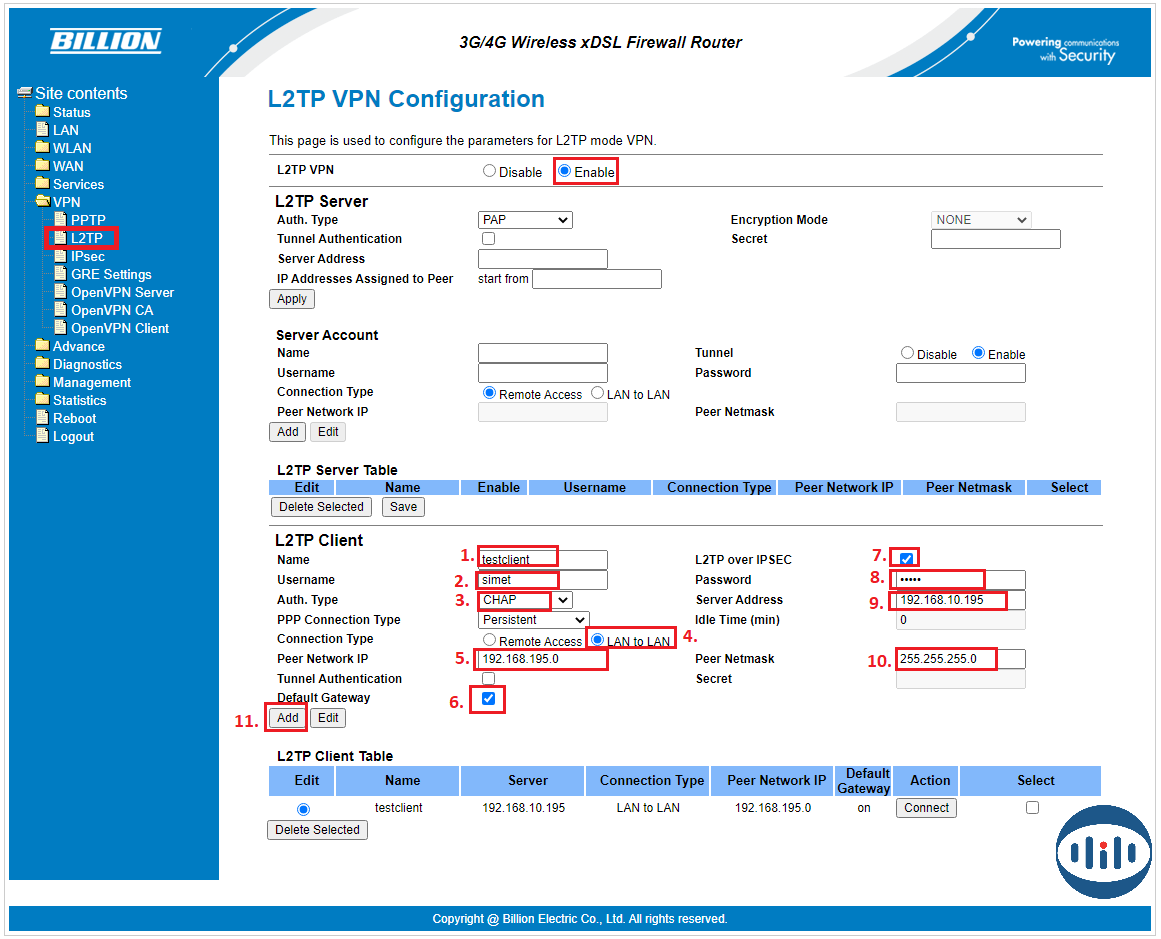Click the round chat widget icon
Viewport: 1161px width, 939px height.
pyautogui.click(x=1103, y=851)
